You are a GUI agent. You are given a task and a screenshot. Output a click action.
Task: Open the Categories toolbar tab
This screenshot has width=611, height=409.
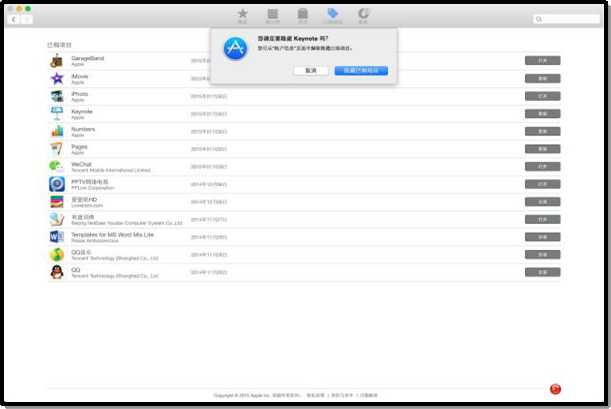click(302, 14)
